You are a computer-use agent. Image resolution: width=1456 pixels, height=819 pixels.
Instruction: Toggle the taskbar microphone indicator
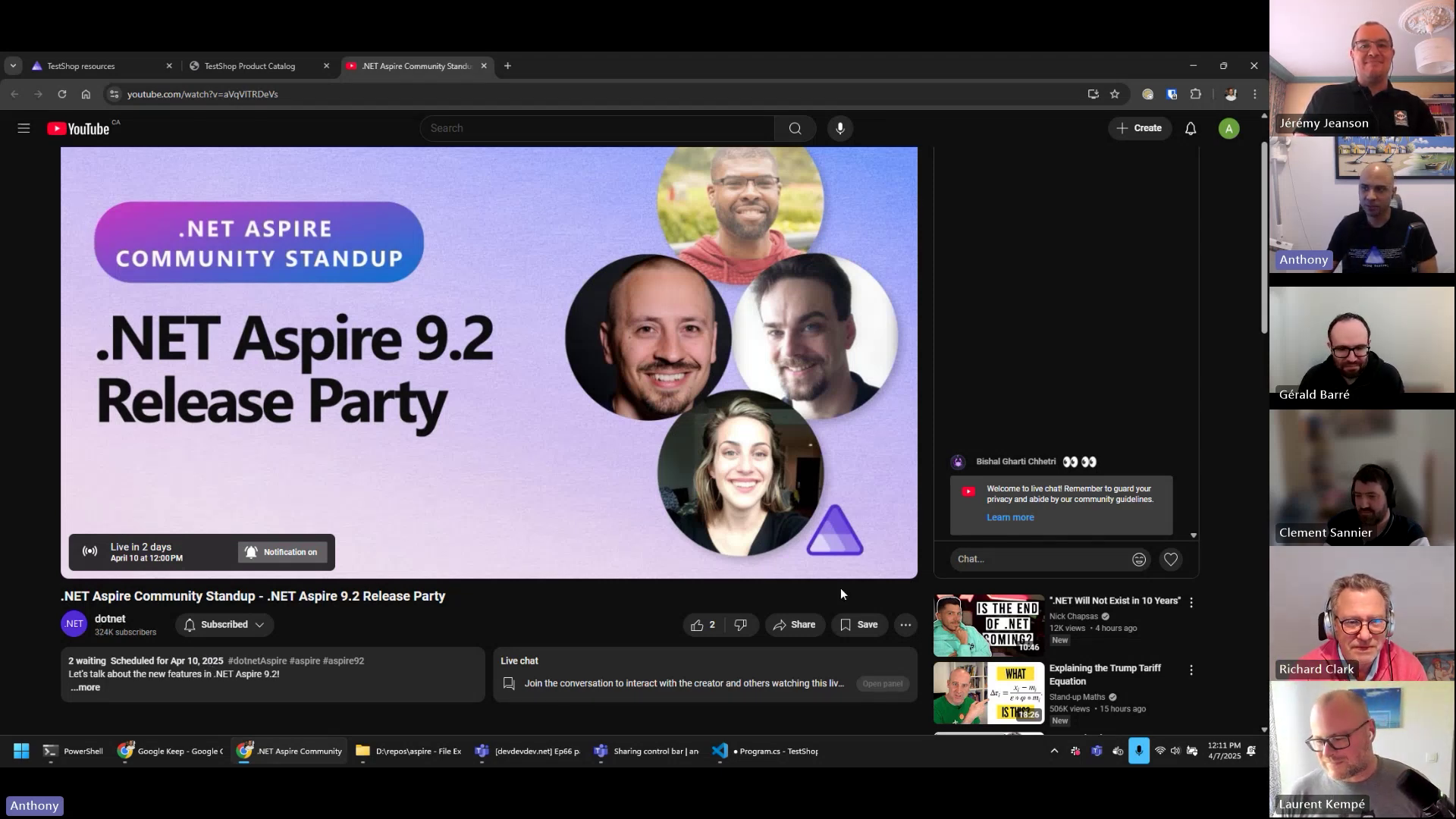point(1138,751)
